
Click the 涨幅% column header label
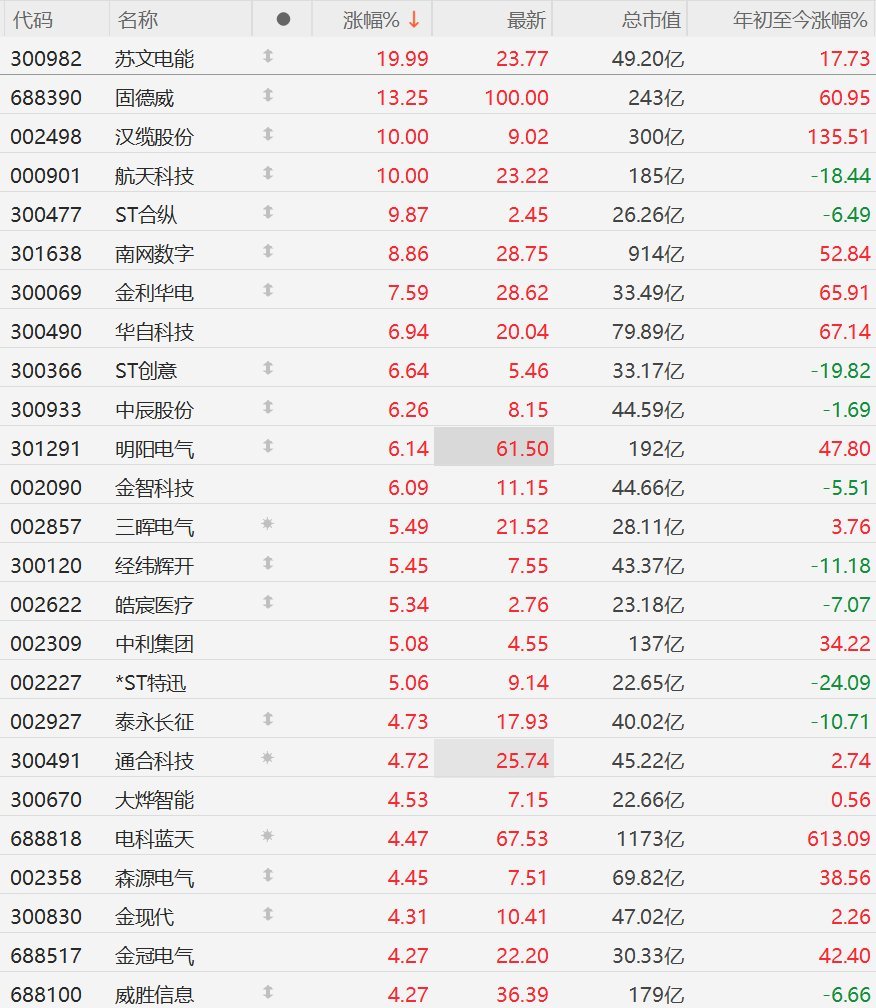click(x=371, y=20)
